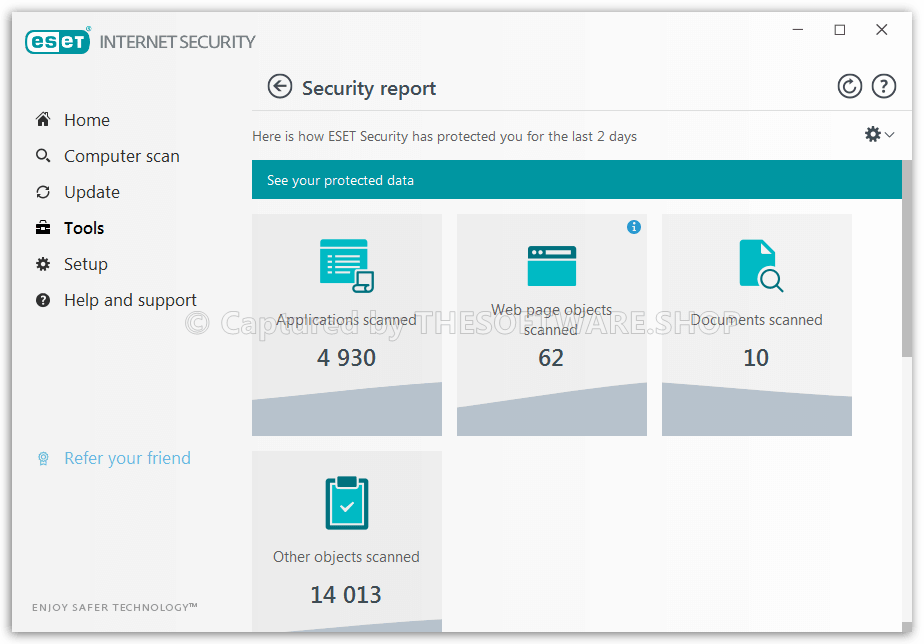The image size is (924, 644).
Task: Click the Refer your friend link
Action: [x=127, y=458]
